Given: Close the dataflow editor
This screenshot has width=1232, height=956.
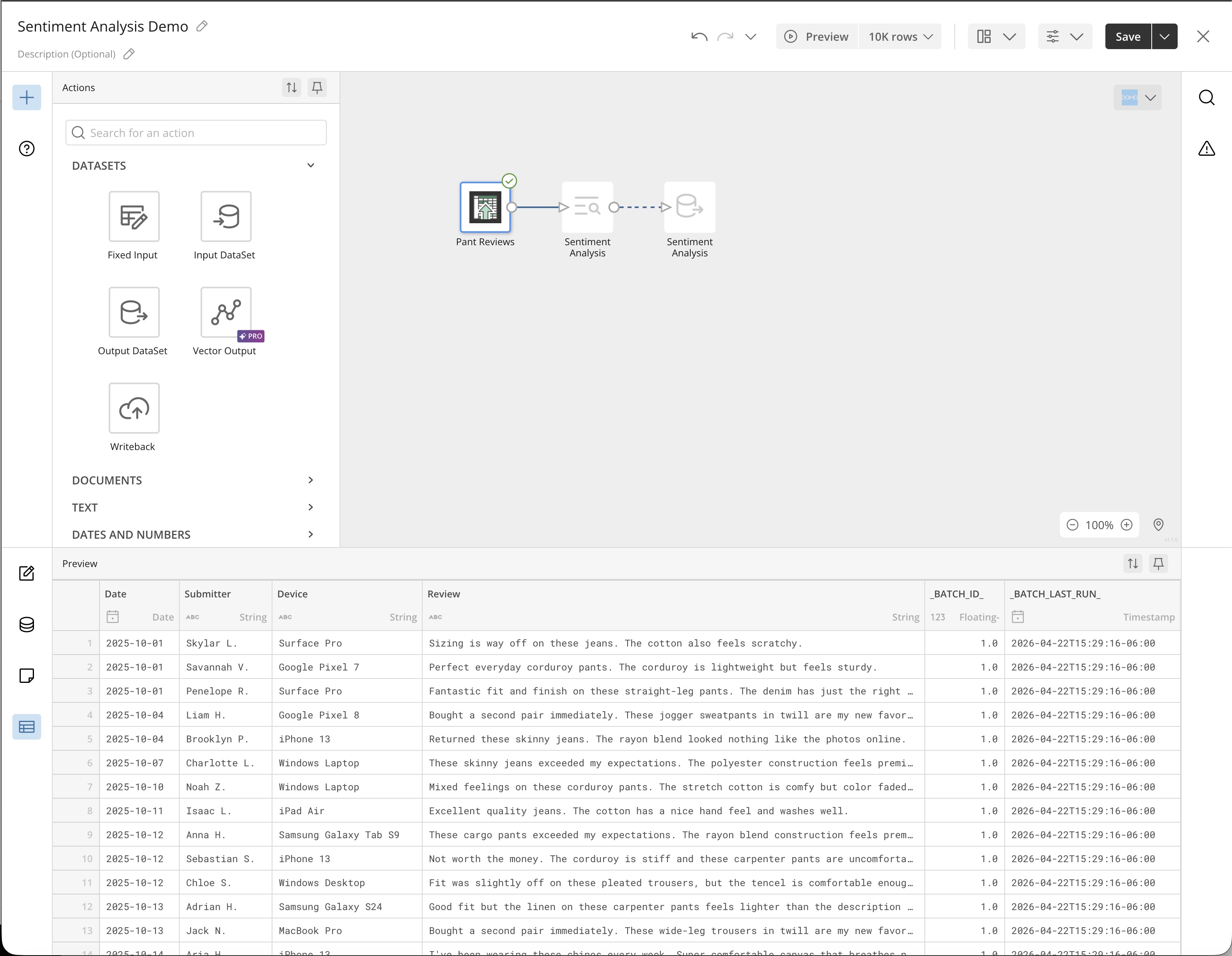Looking at the screenshot, I should tap(1203, 37).
